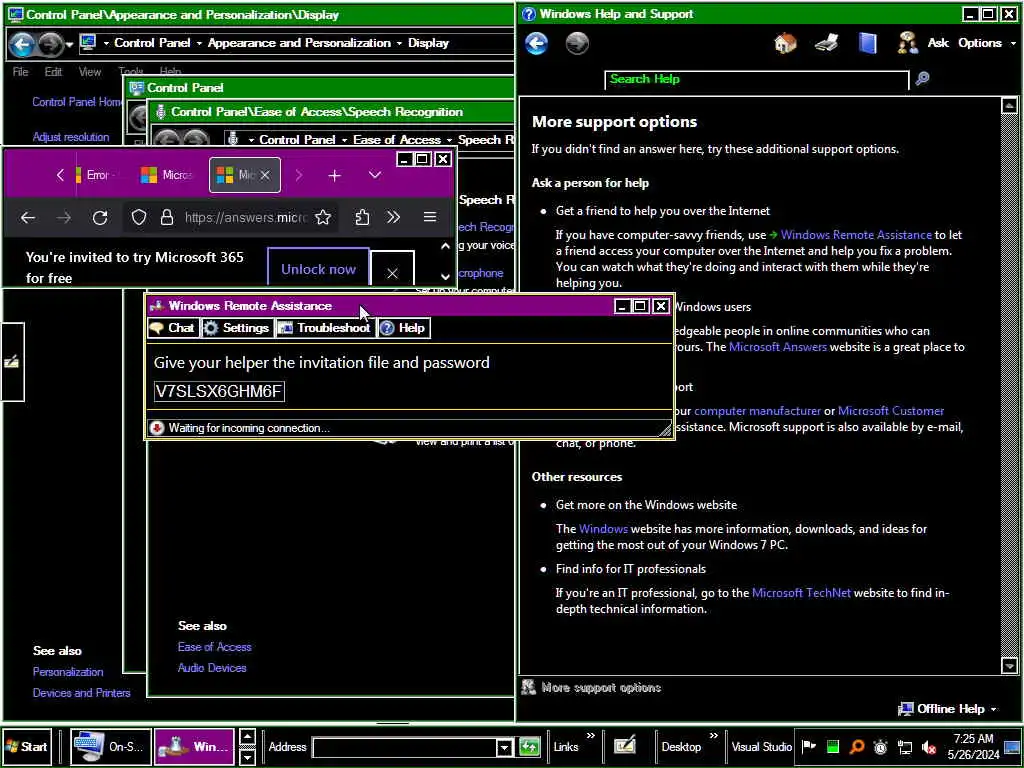Open the Microsoft TechNet link

[x=801, y=593]
